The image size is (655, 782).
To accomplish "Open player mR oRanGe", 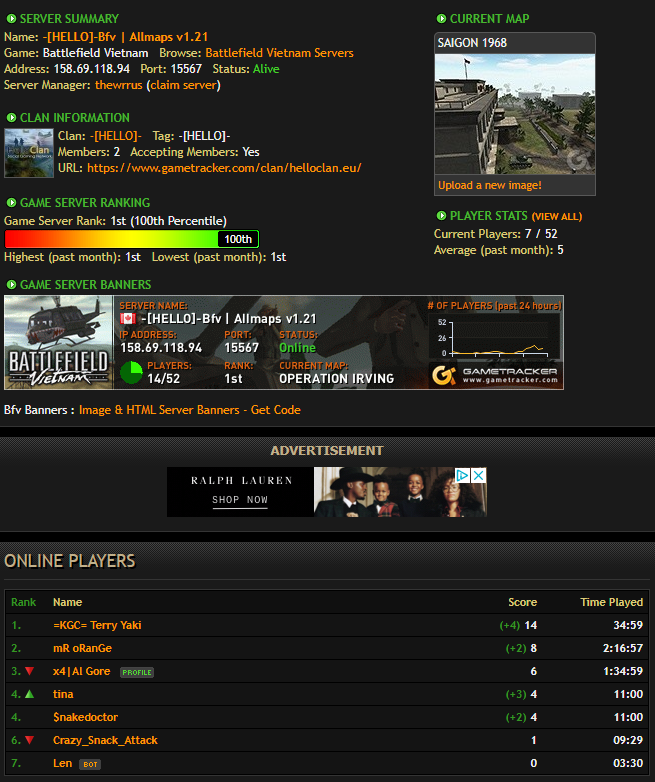I will (82, 648).
